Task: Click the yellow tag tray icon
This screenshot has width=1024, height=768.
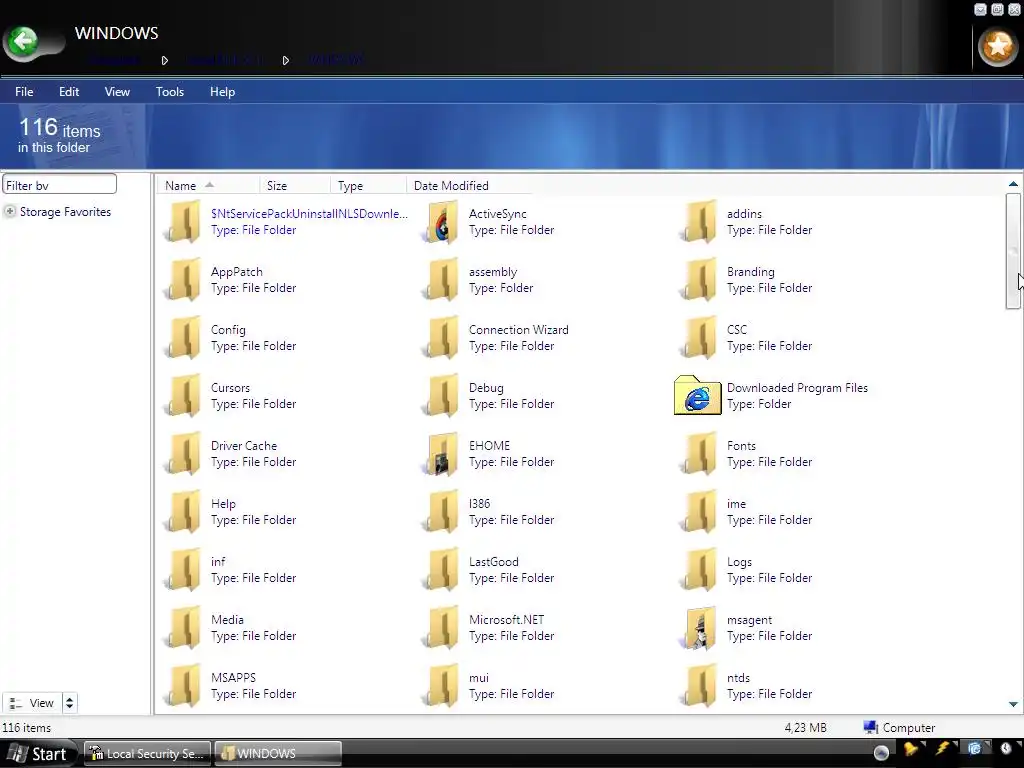Action: pyautogui.click(x=911, y=749)
